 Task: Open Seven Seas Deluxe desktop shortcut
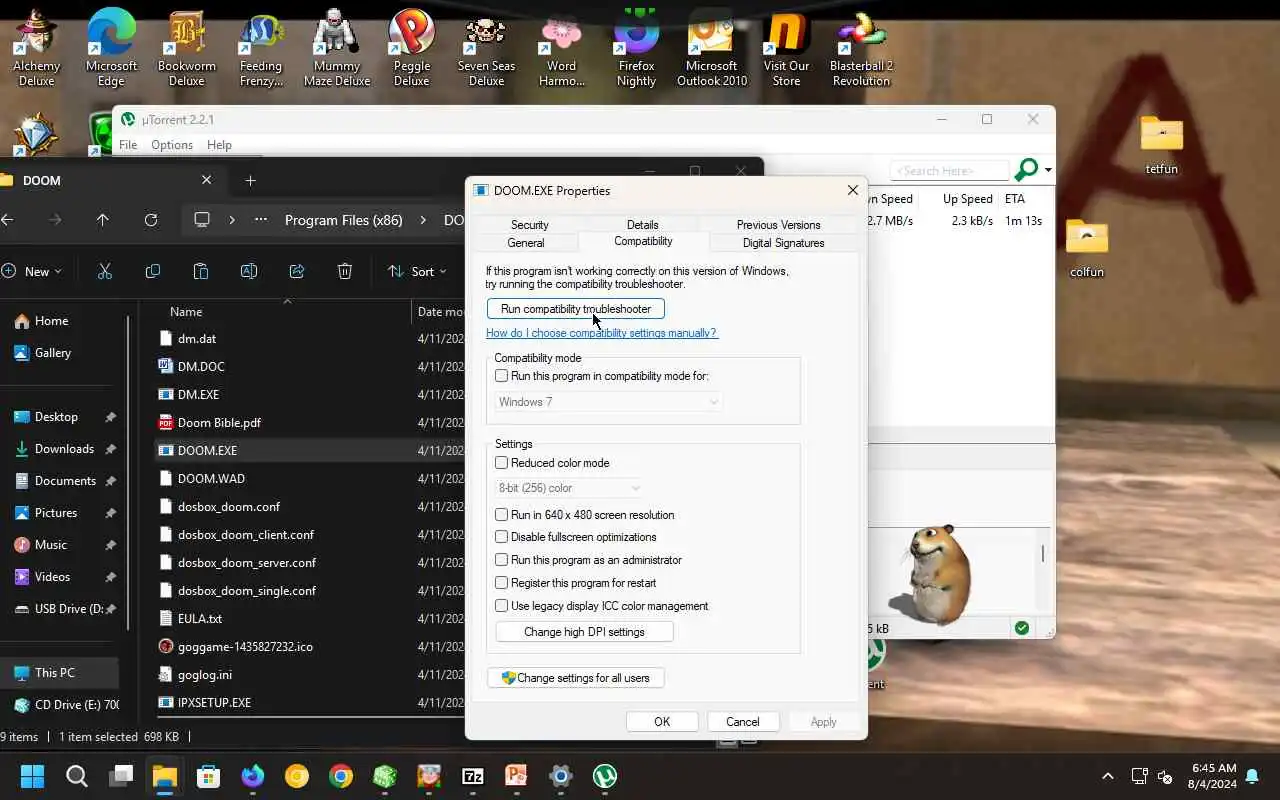pos(486,48)
